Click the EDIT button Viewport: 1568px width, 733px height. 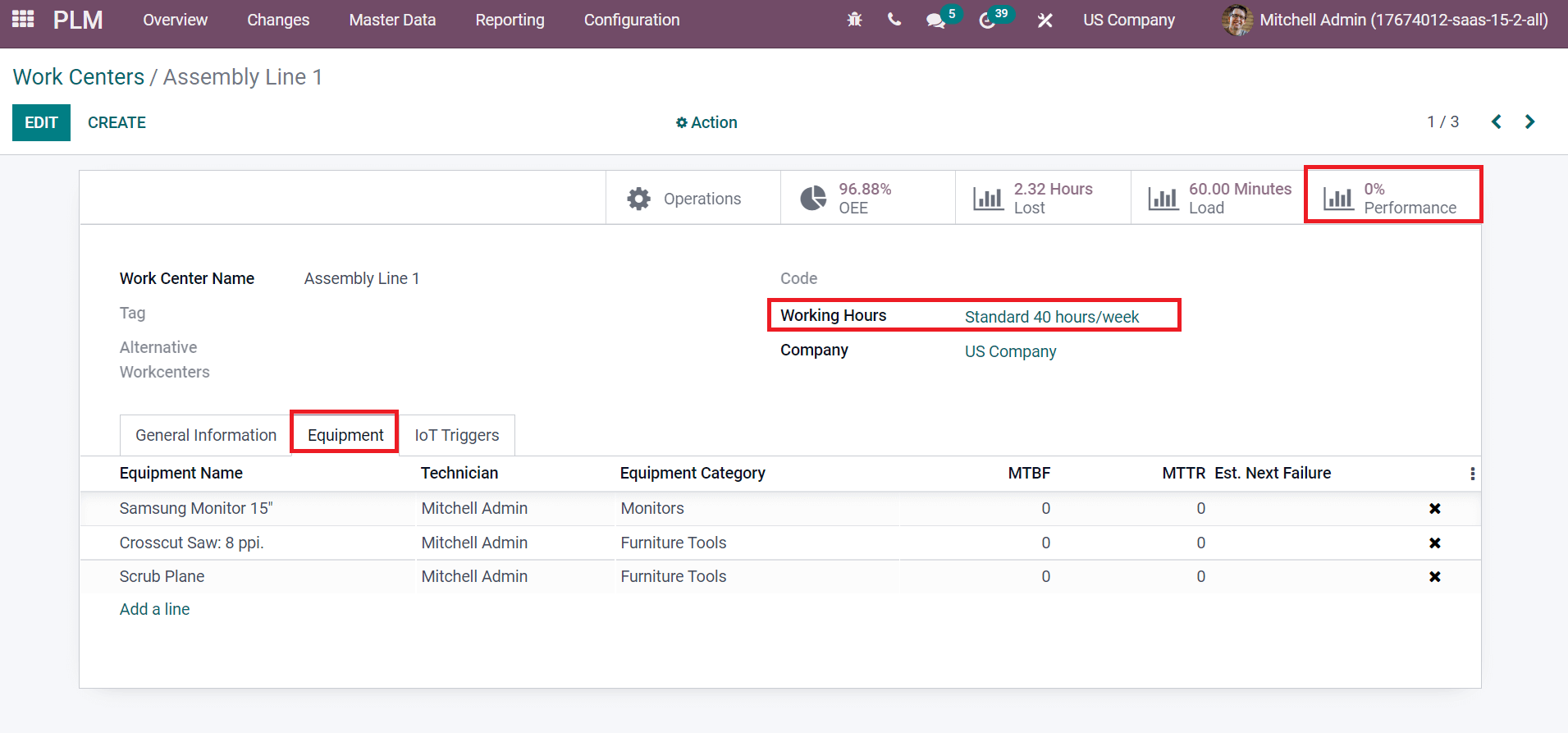tap(41, 122)
